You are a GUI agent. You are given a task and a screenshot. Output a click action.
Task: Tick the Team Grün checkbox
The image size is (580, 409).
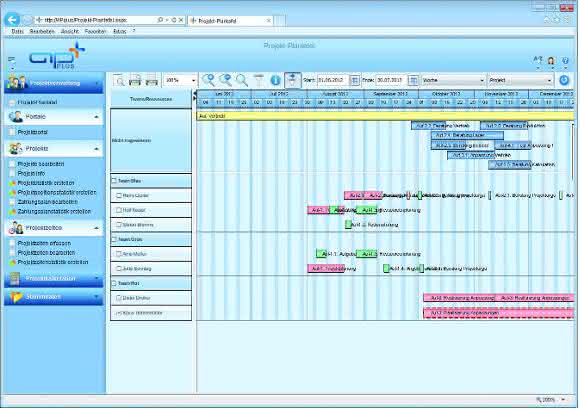click(x=114, y=239)
